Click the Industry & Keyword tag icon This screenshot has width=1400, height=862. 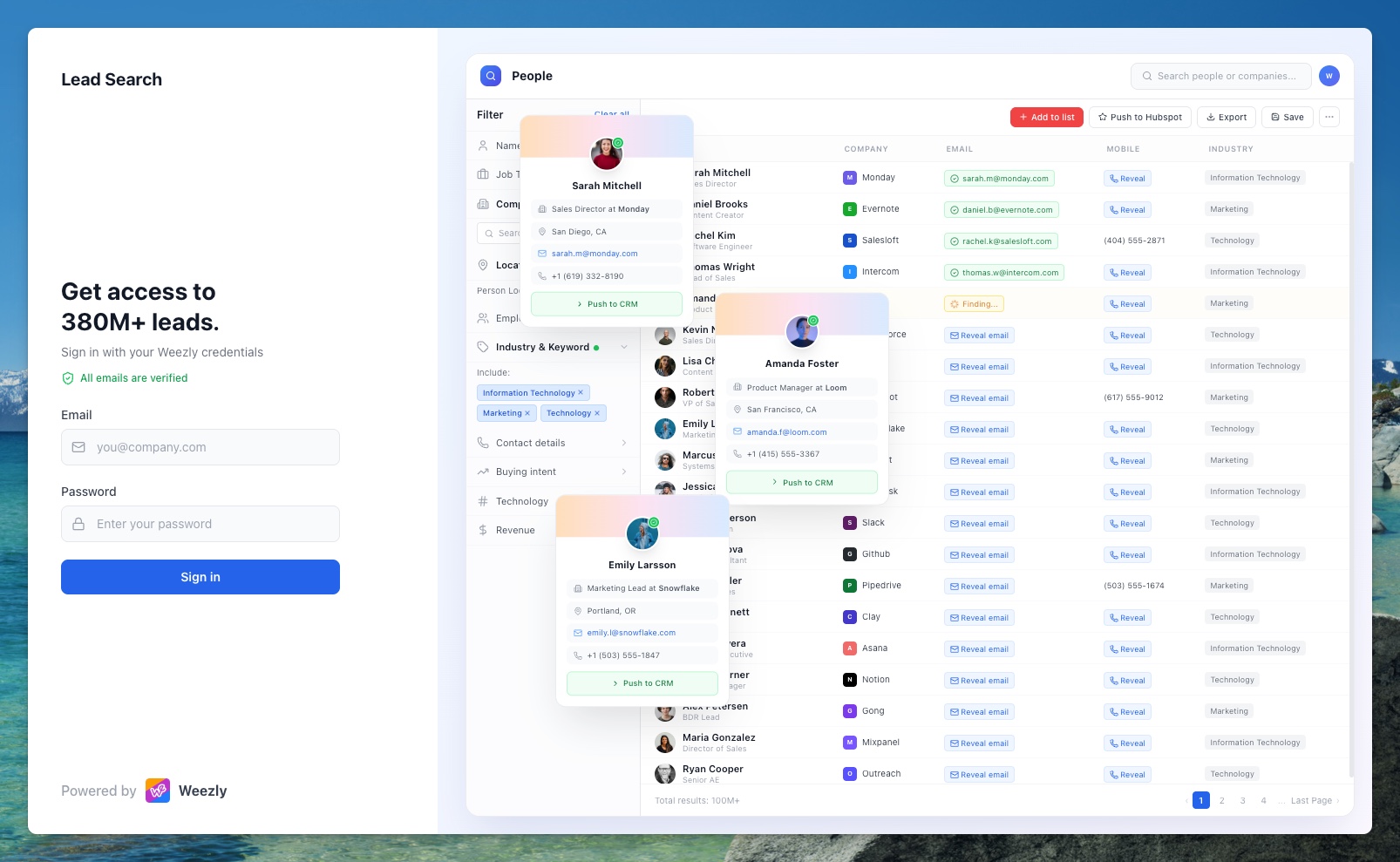483,347
